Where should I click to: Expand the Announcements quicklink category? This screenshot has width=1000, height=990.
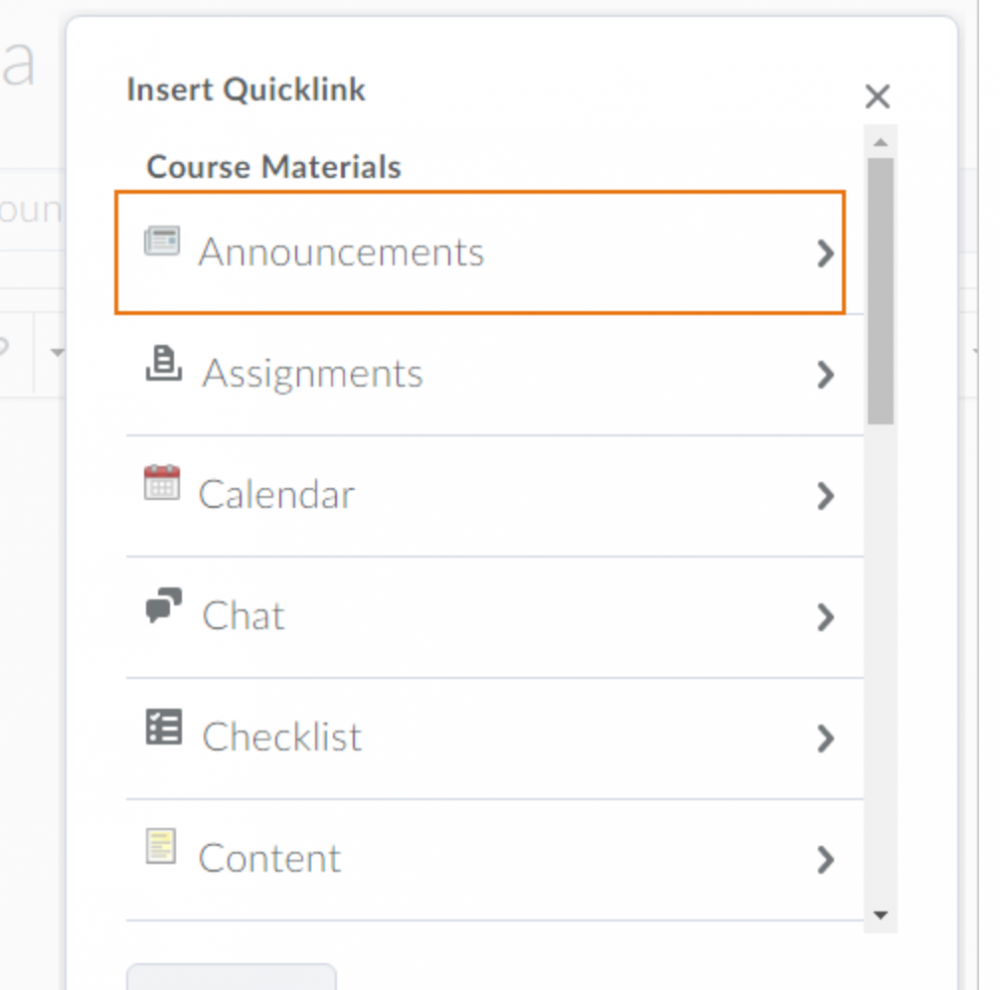coord(826,253)
